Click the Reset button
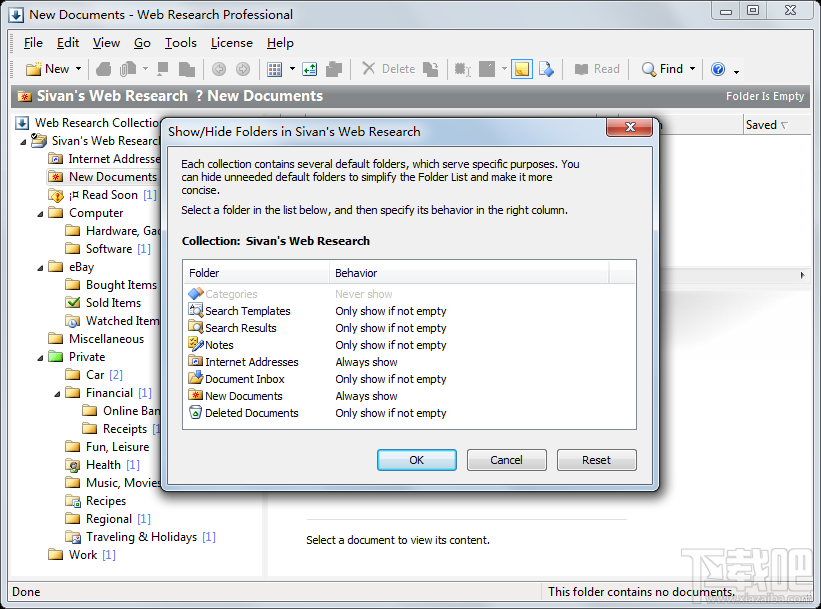Screen dimensions: 821x609 pos(596,459)
